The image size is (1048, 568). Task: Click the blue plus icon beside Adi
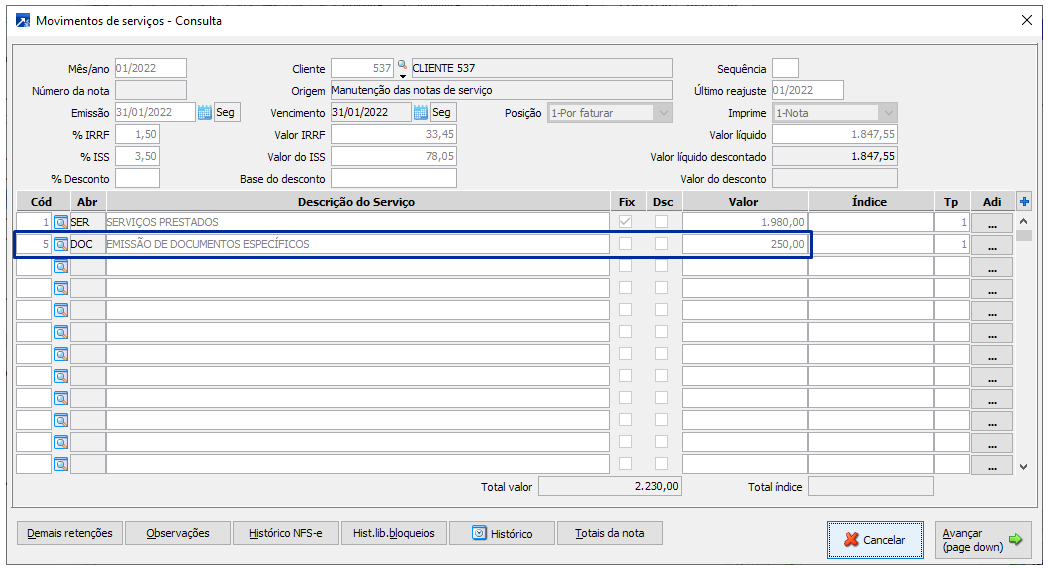click(x=1024, y=201)
